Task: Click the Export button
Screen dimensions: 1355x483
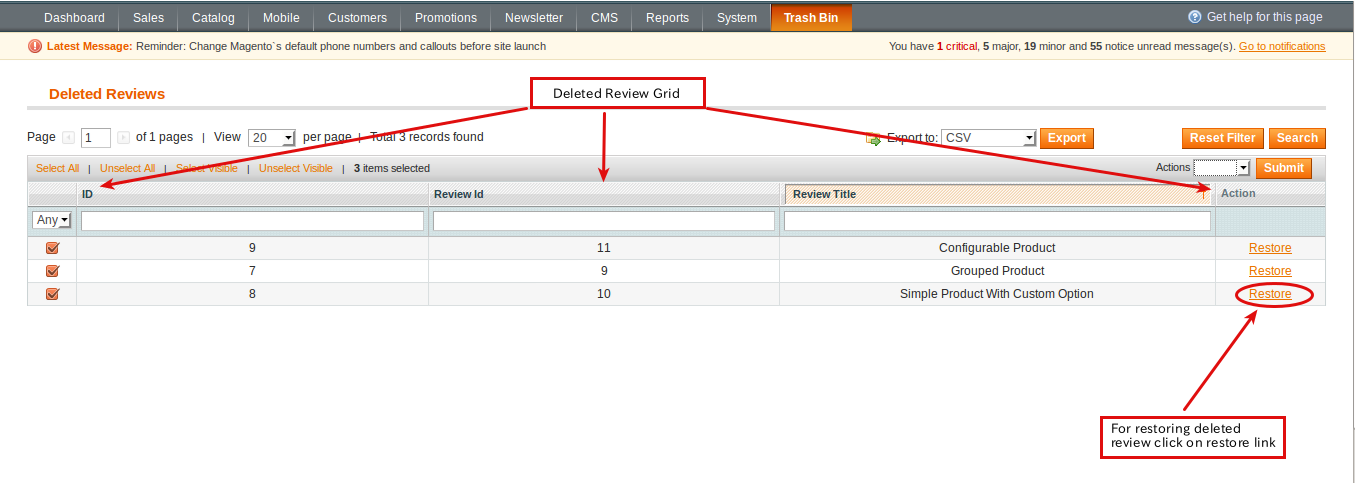Action: point(1067,138)
